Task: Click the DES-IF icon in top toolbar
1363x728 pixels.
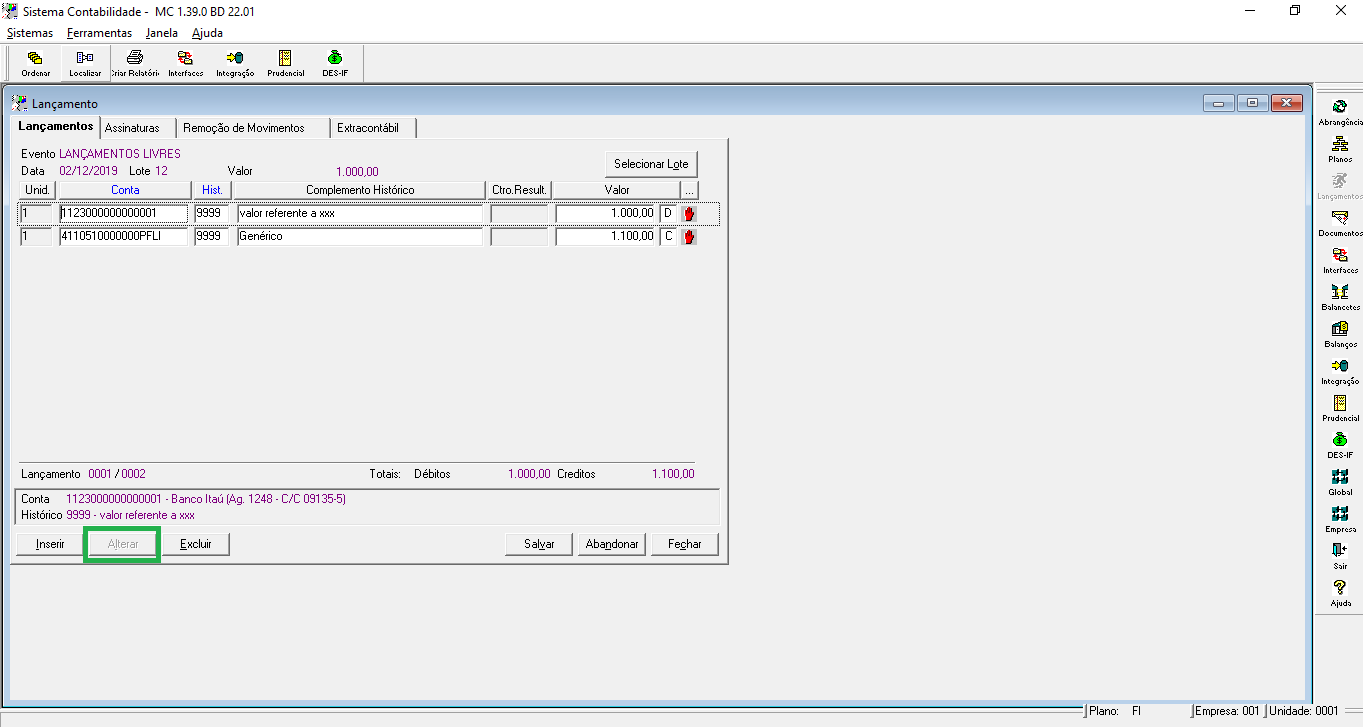Action: (x=335, y=64)
